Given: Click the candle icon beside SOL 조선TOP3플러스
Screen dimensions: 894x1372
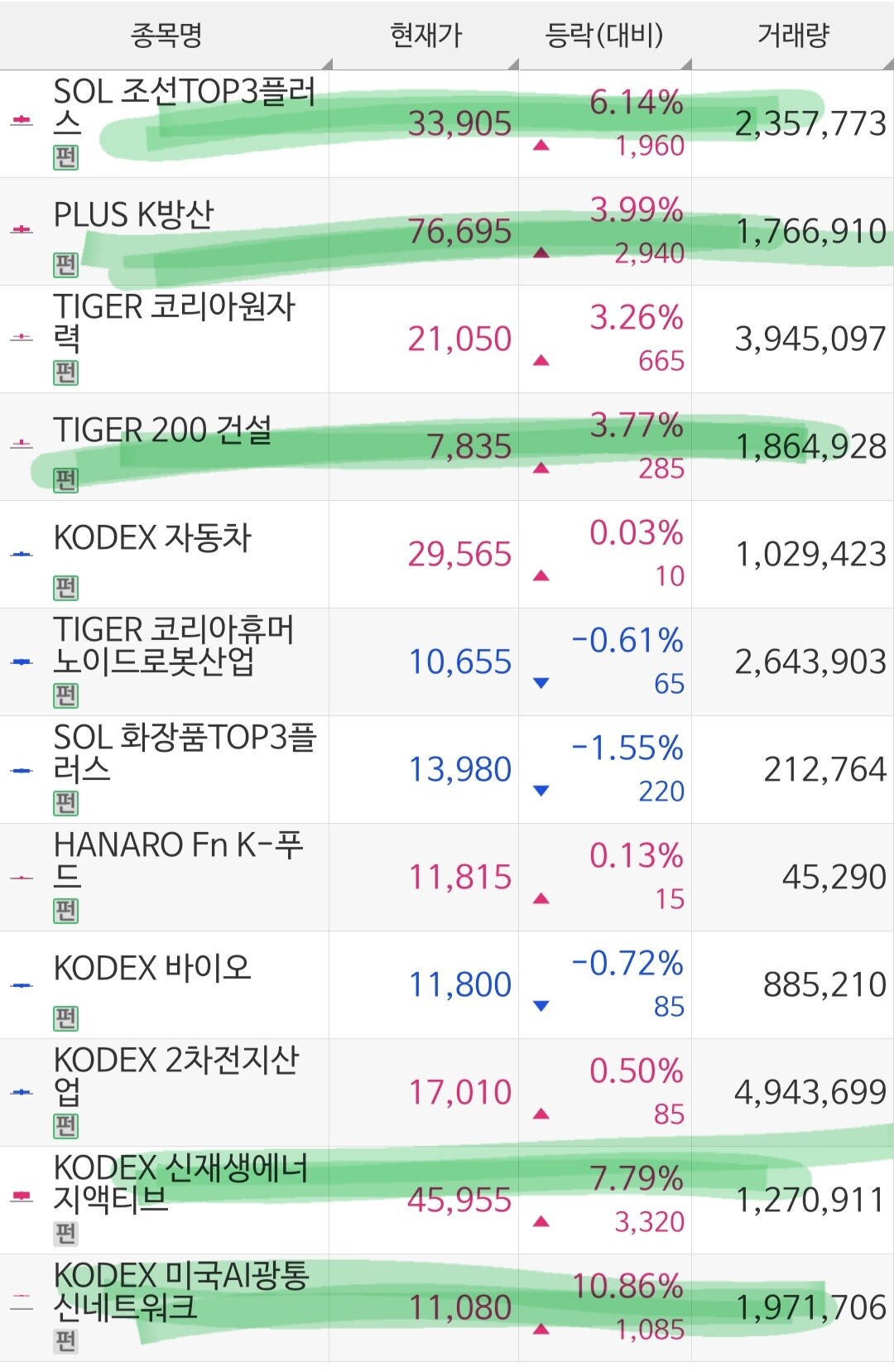Looking at the screenshot, I should tap(22, 121).
